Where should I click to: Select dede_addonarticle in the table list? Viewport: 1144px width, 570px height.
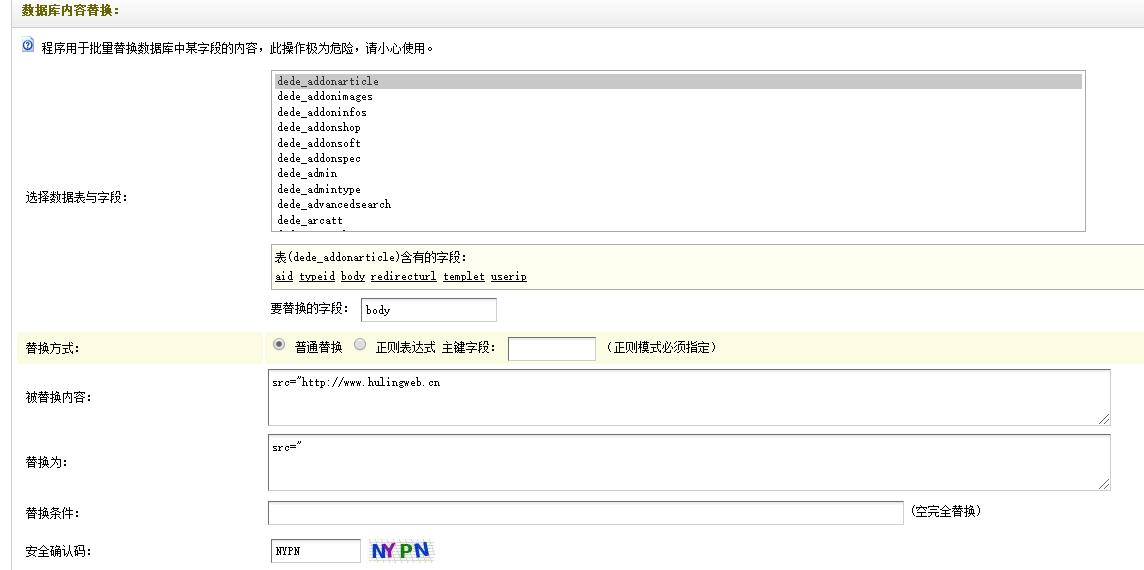(328, 82)
